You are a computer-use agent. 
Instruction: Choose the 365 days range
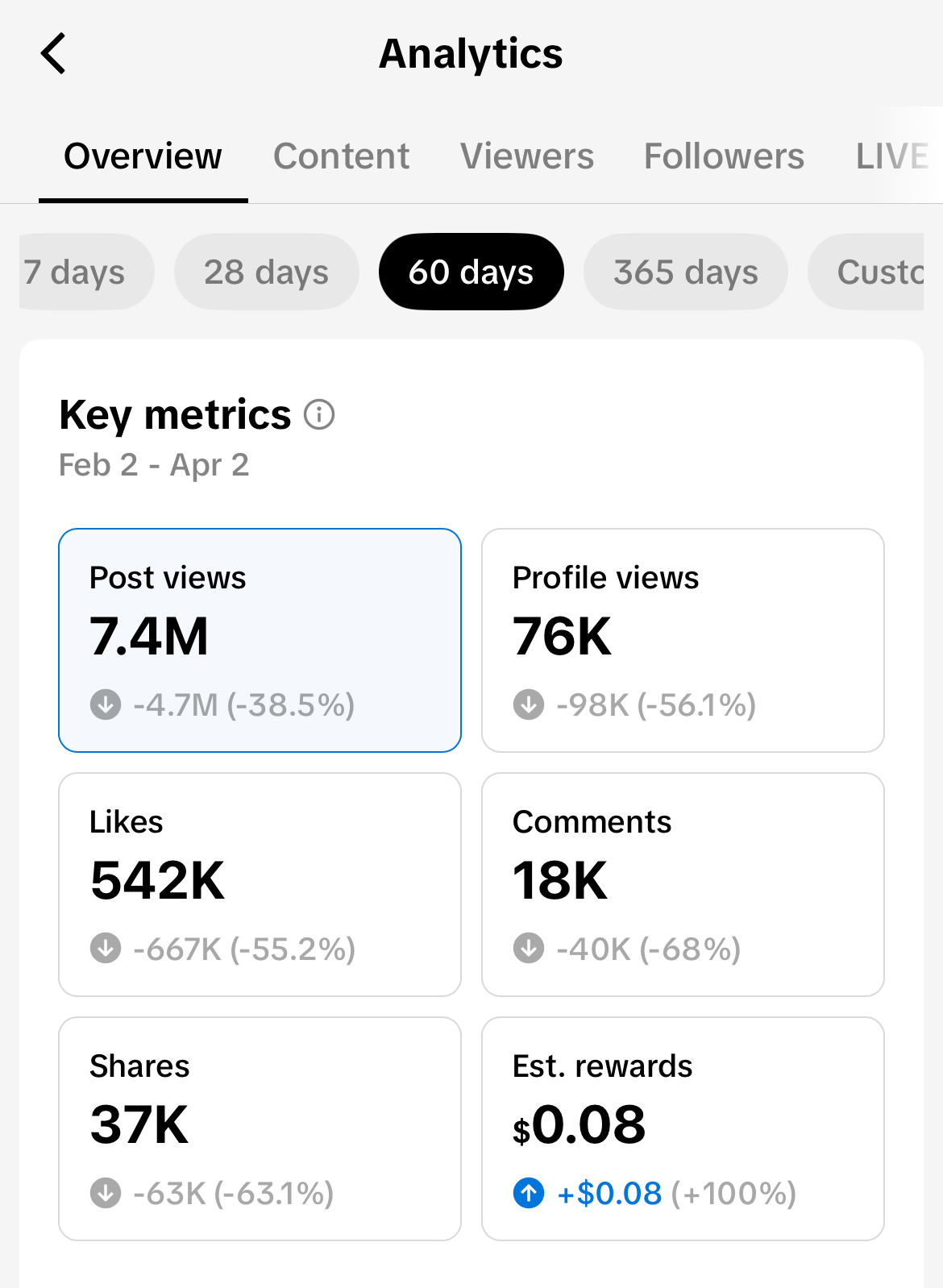(685, 272)
